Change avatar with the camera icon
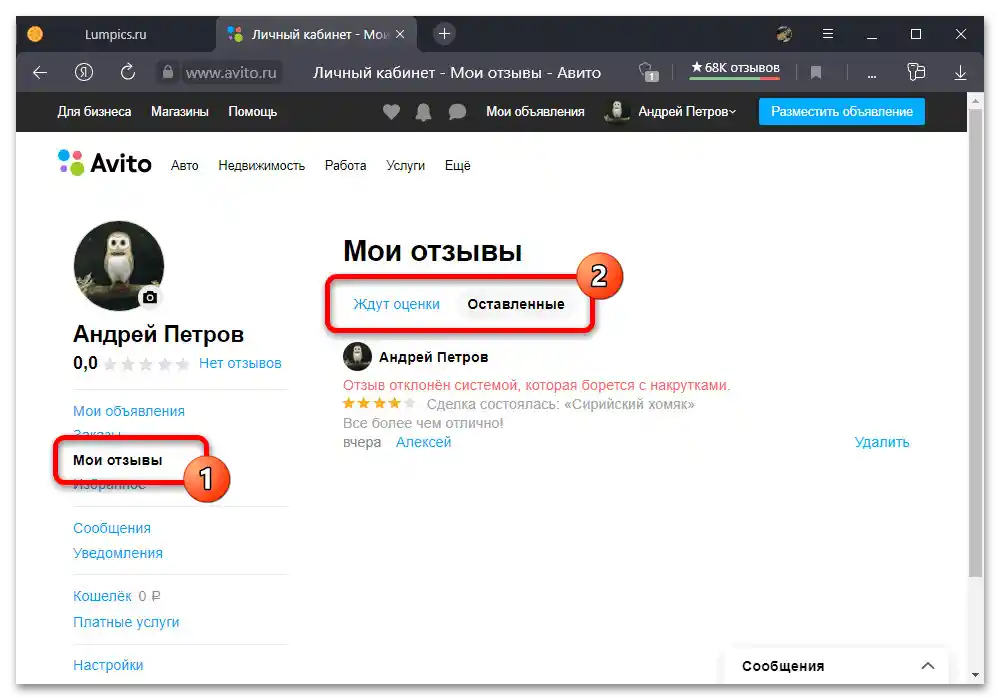This screenshot has height=700, width=1000. click(x=150, y=297)
